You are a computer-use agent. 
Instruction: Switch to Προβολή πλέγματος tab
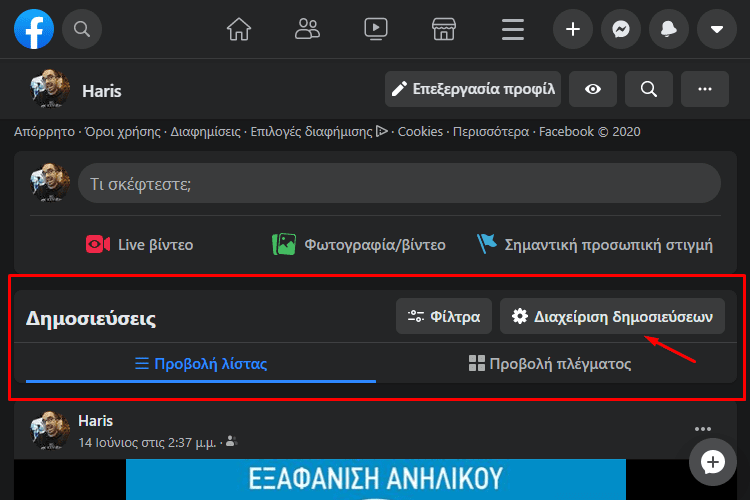point(550,364)
